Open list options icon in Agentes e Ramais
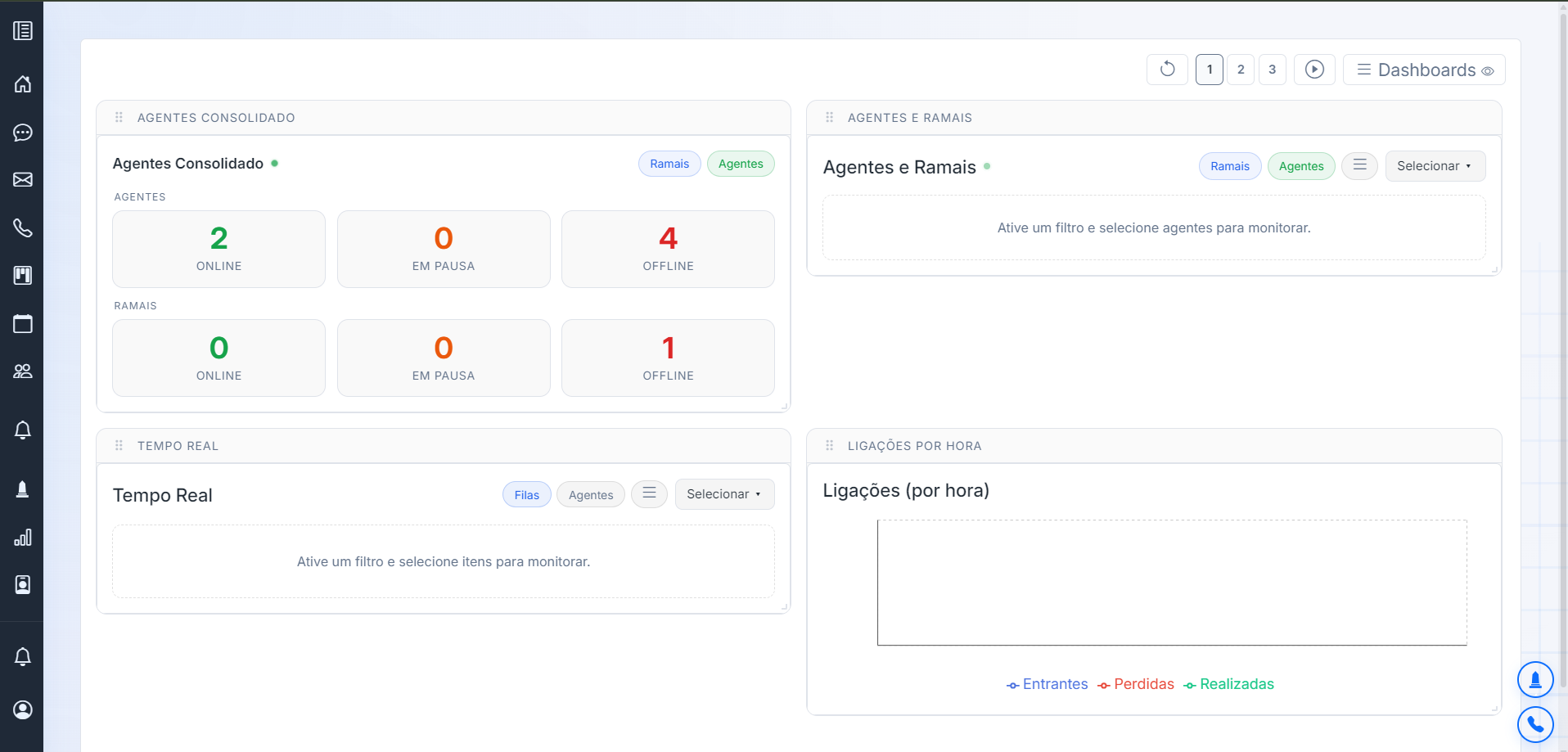The height and width of the screenshot is (752, 1568). coord(1359,165)
